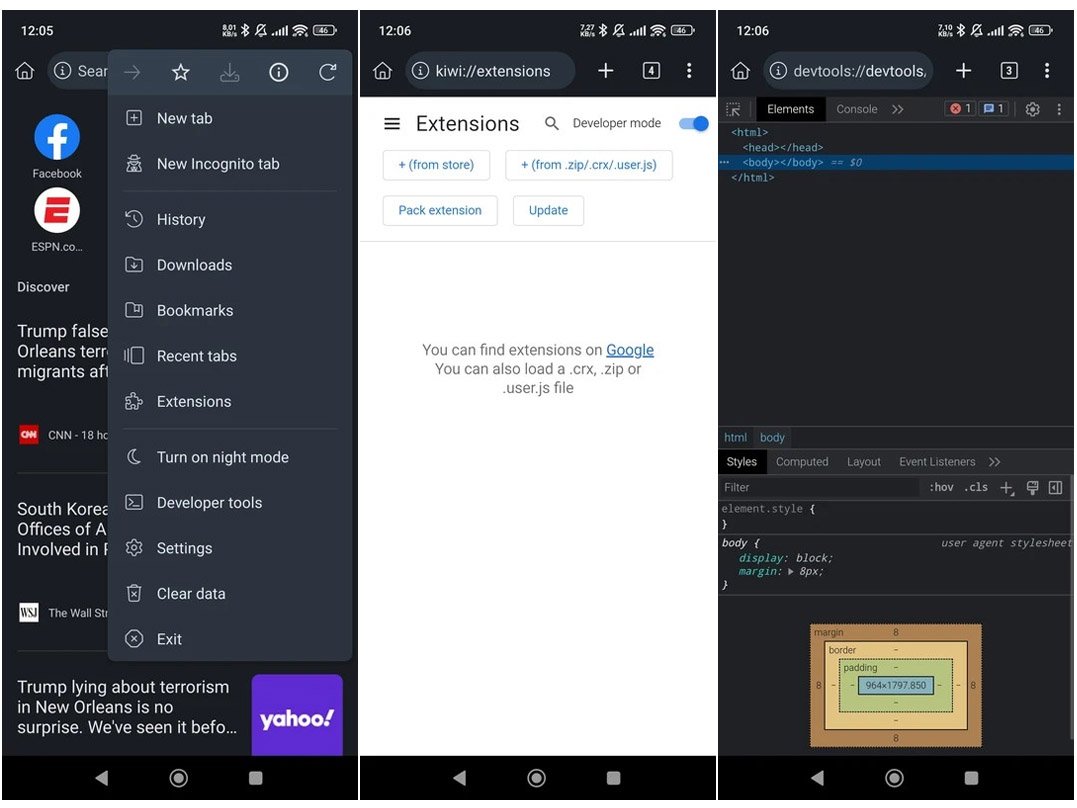Image resolution: width=1077 pixels, height=808 pixels.
Task: Click the bookmark star icon
Action: click(x=180, y=71)
